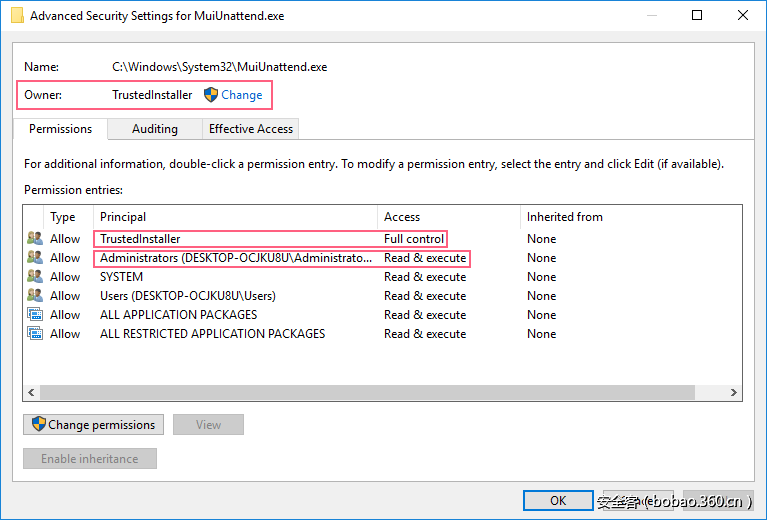Click the SYSTEM entry user icon
Image resolution: width=767 pixels, height=520 pixels.
(35, 277)
